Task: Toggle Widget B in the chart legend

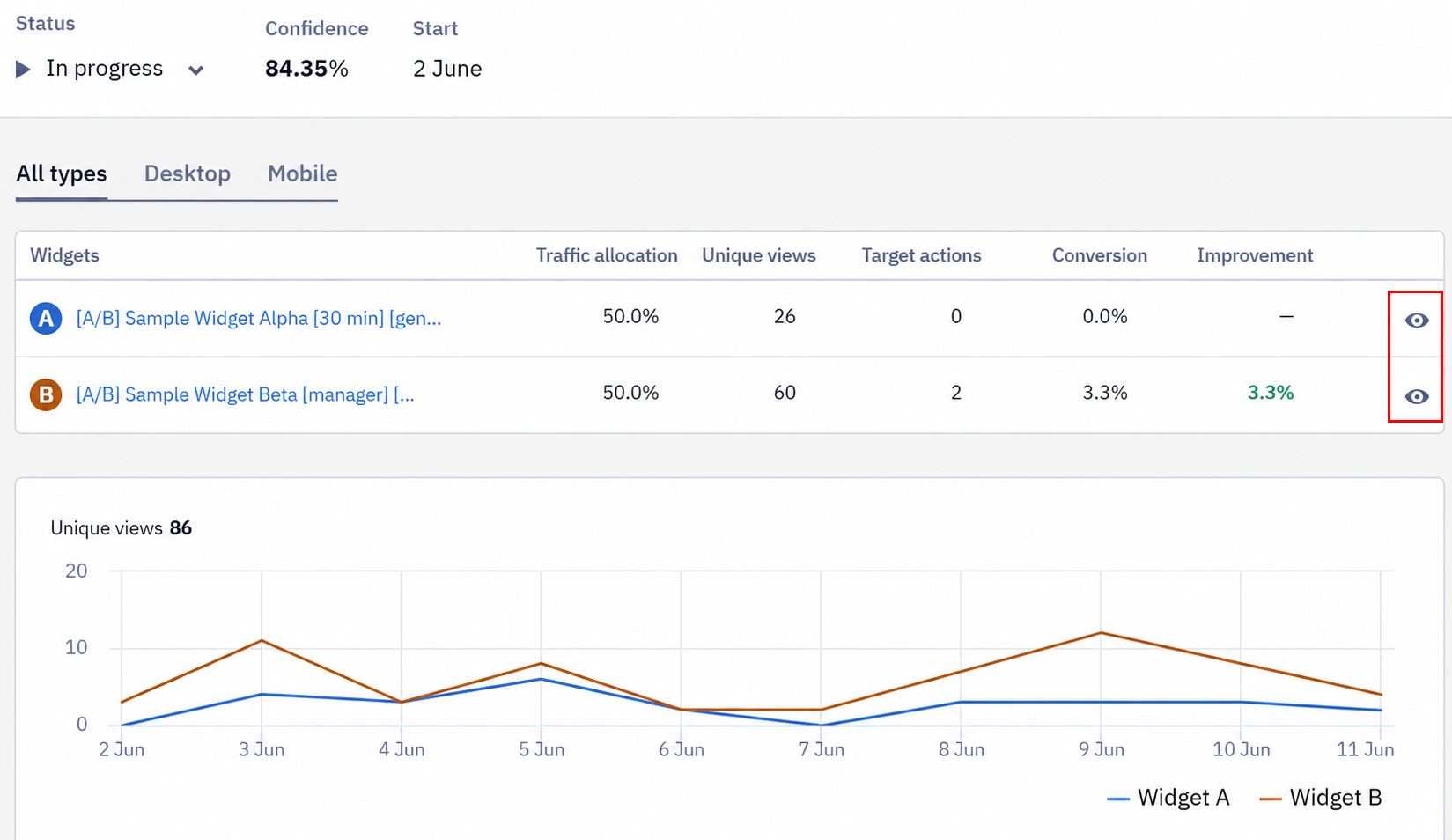Action: click(1321, 798)
